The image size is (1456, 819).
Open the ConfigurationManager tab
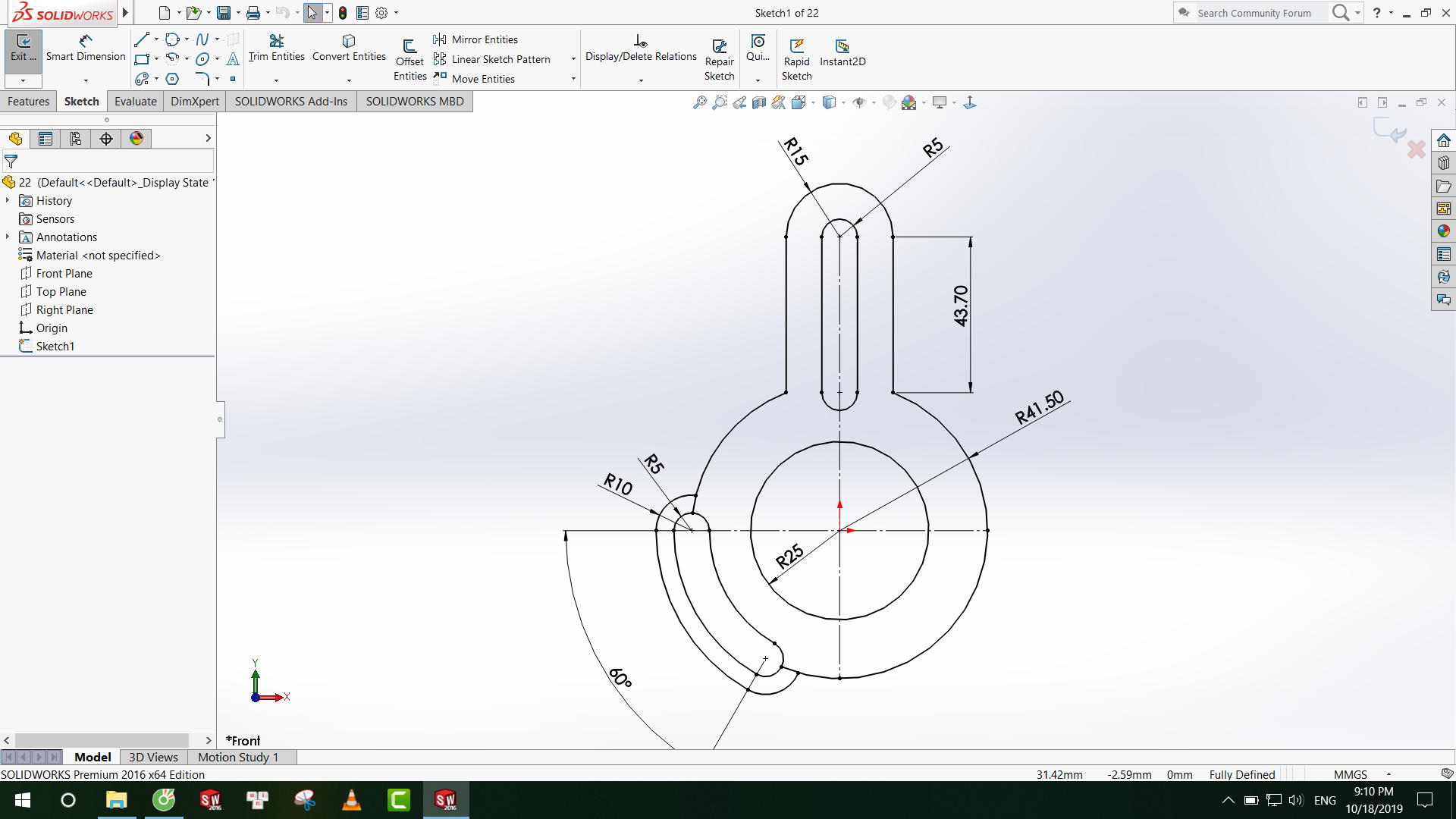pos(76,138)
